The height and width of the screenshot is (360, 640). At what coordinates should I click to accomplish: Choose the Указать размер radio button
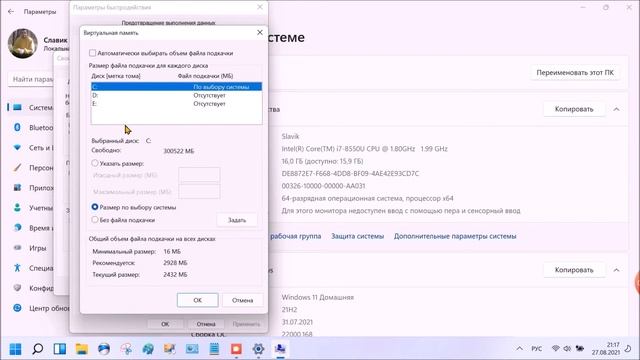coord(95,163)
